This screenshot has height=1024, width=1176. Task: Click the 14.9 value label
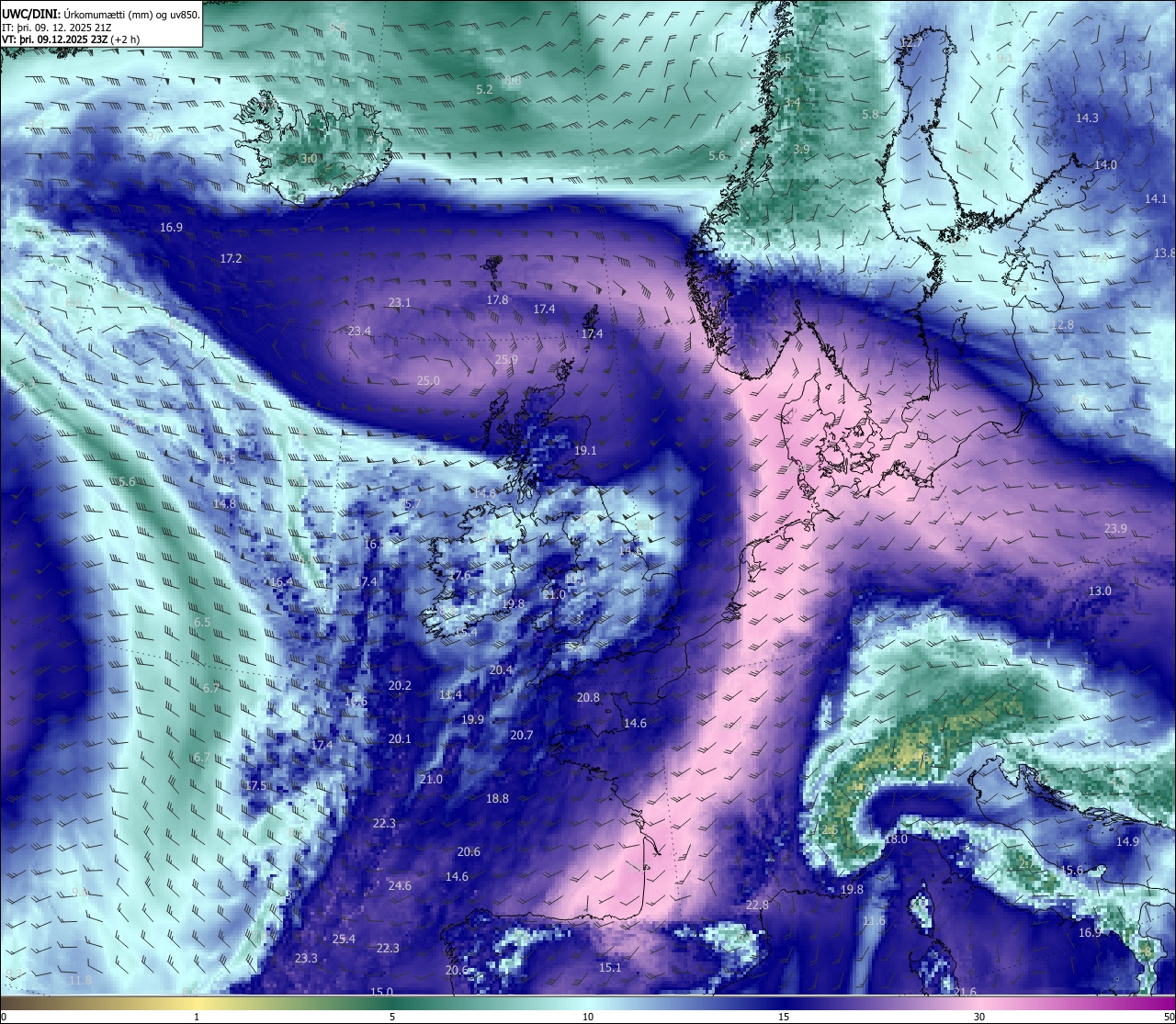(x=1127, y=841)
